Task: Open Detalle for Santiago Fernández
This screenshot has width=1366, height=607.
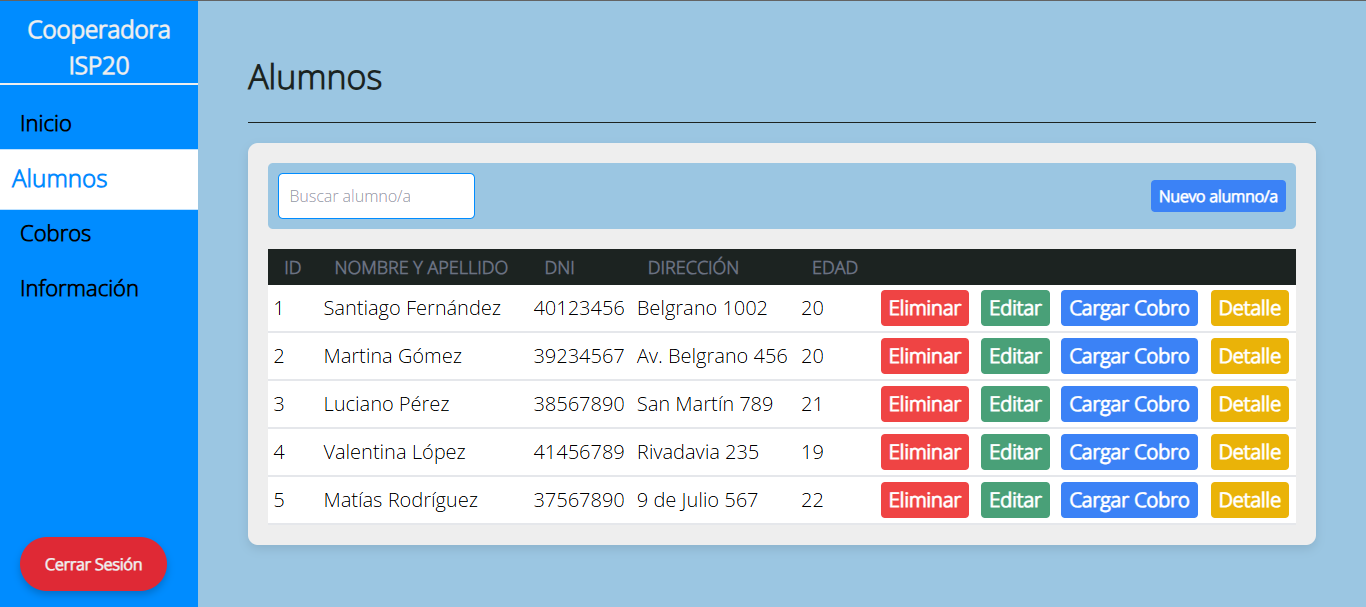Action: (x=1250, y=308)
